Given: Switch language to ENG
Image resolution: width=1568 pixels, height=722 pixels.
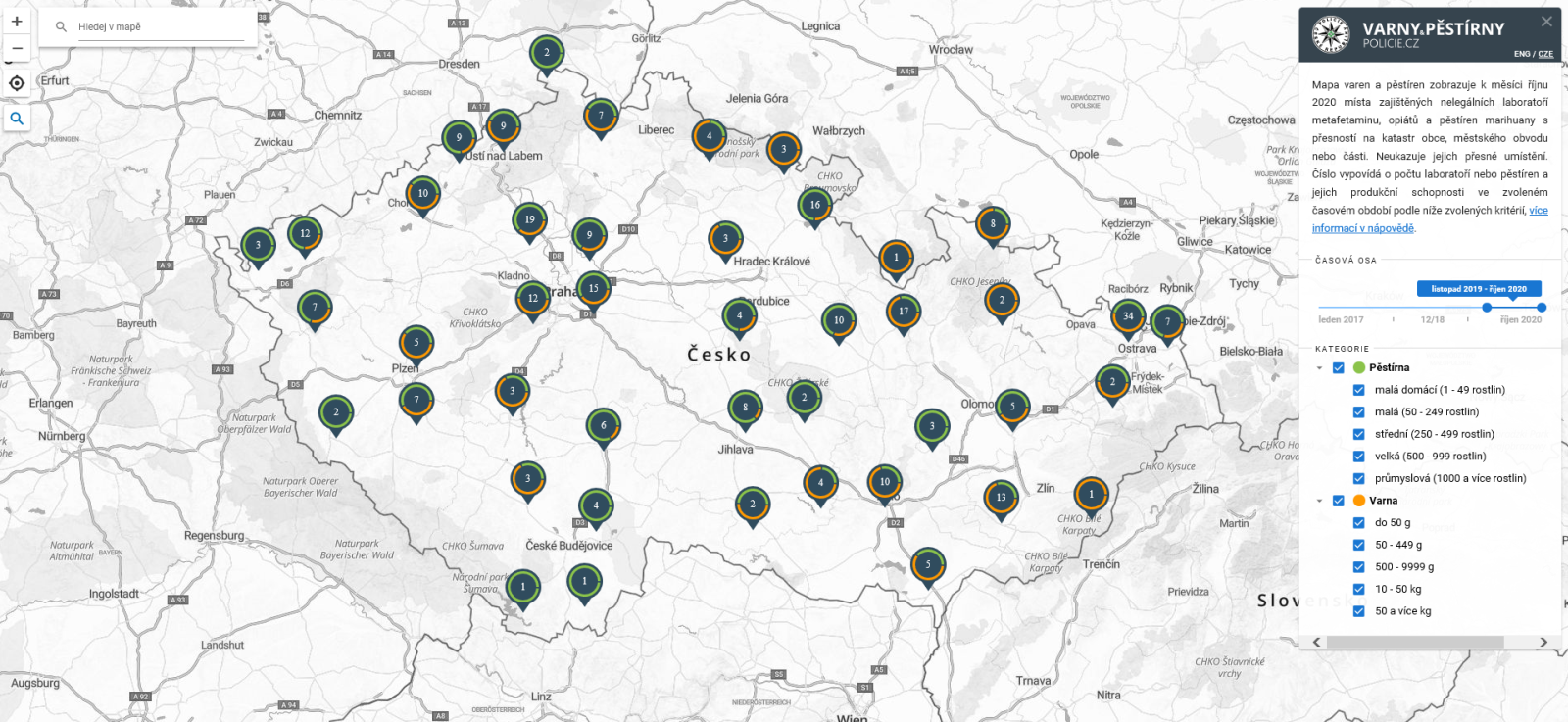Looking at the screenshot, I should tap(1521, 54).
